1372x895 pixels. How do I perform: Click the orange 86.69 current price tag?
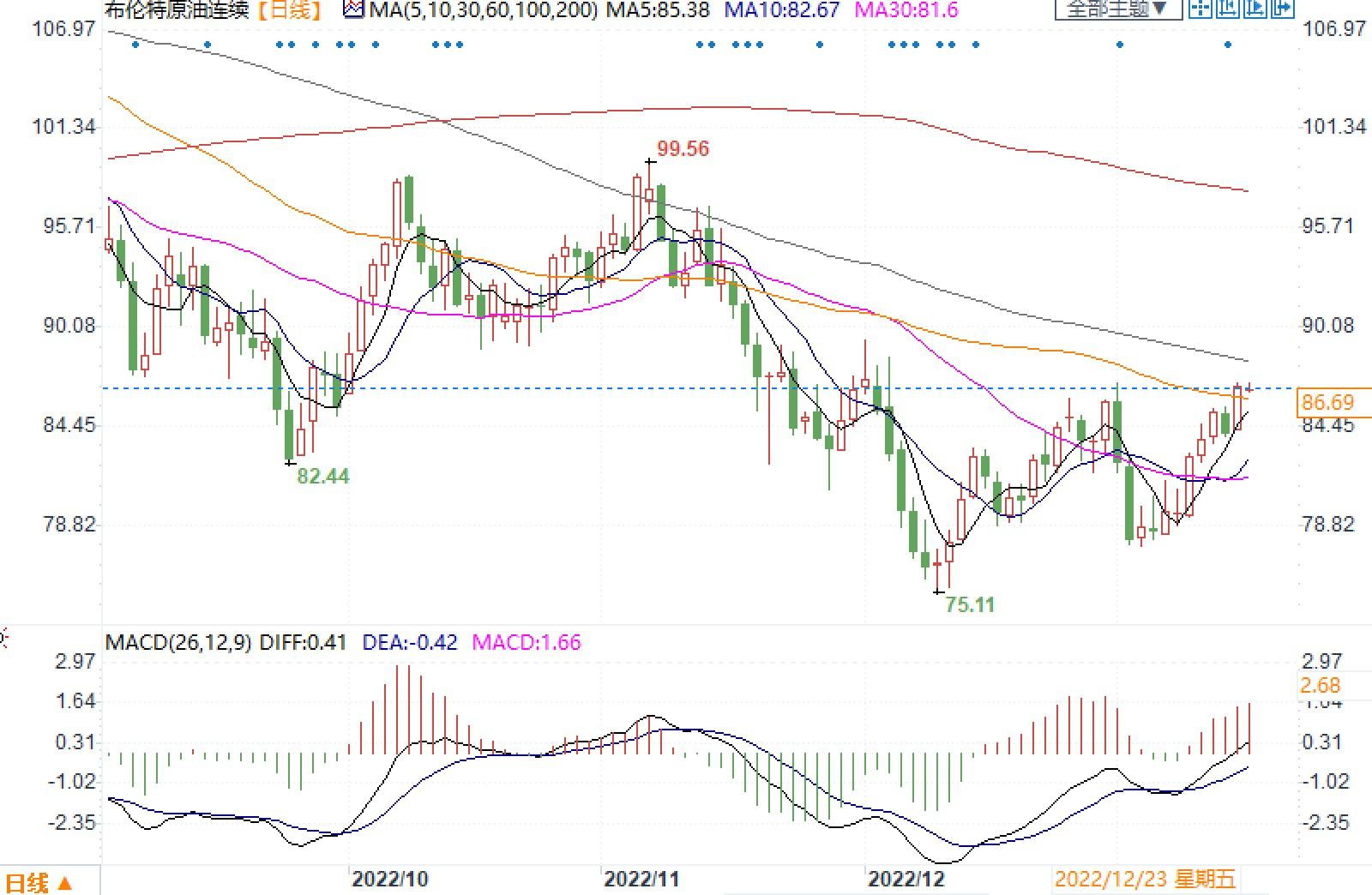pyautogui.click(x=1327, y=403)
